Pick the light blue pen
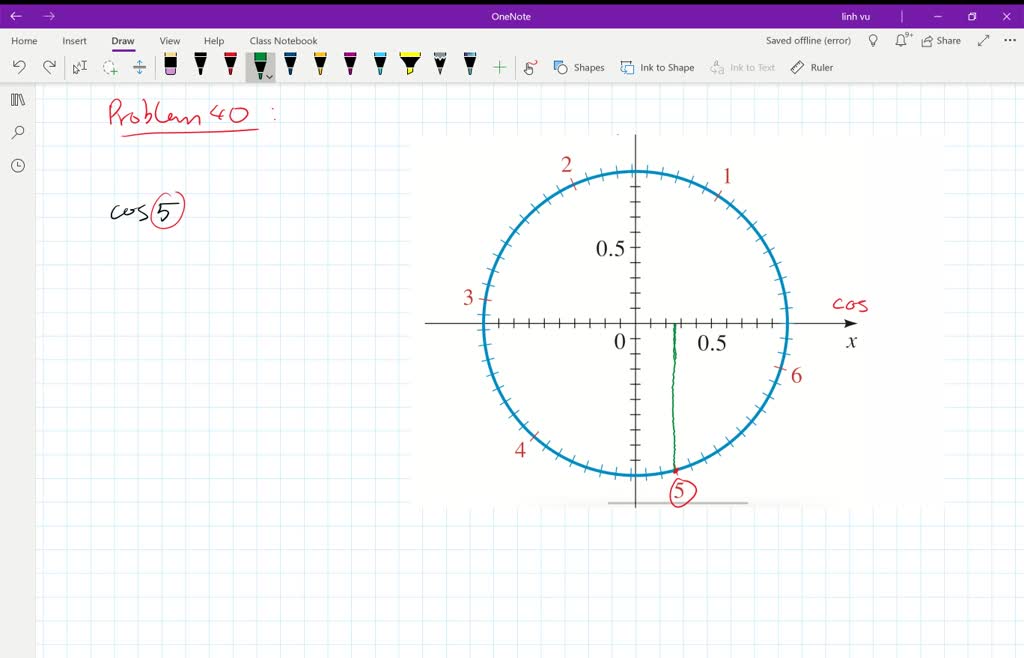This screenshot has height=658, width=1024. click(380, 64)
